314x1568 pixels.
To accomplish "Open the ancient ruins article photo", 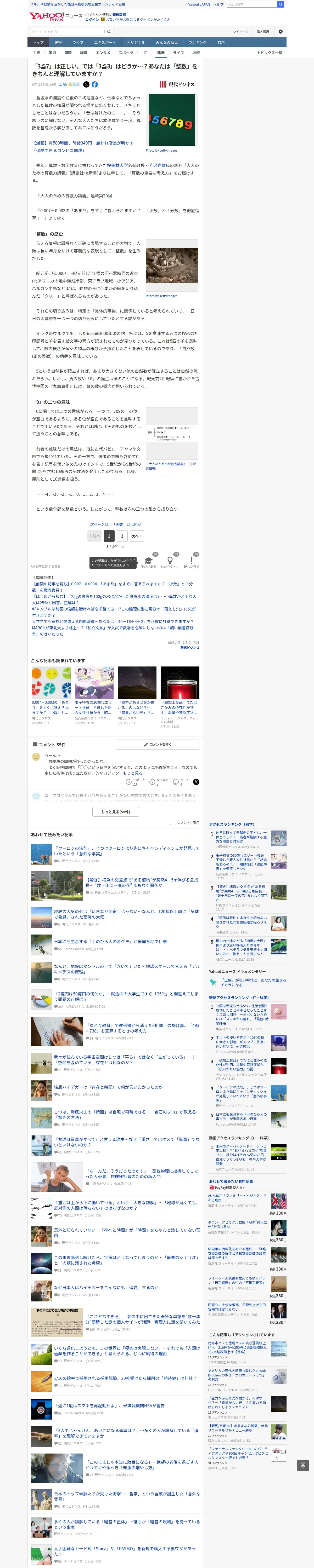I will 172,266.
